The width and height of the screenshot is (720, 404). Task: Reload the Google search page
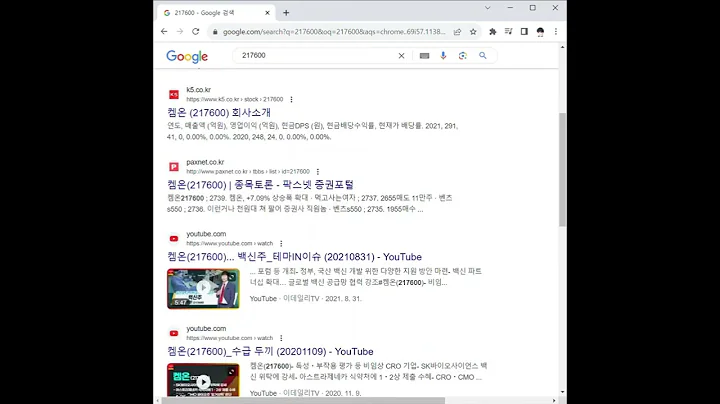coord(196,32)
